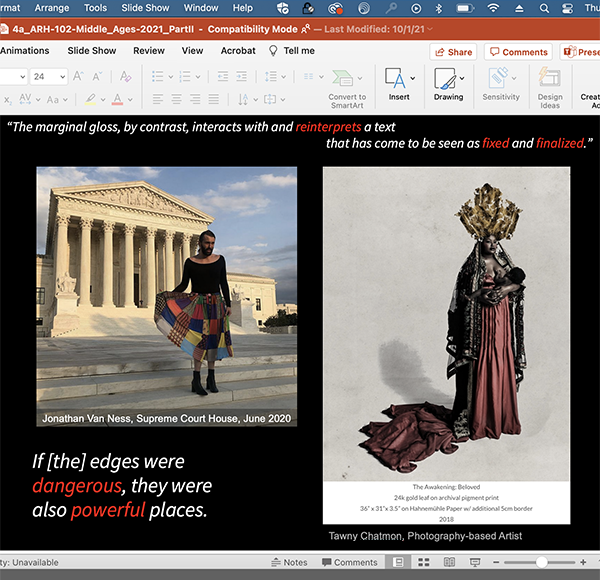Screen dimensions: 600x580
Task: Center the text
Action: pyautogui.click(x=176, y=99)
